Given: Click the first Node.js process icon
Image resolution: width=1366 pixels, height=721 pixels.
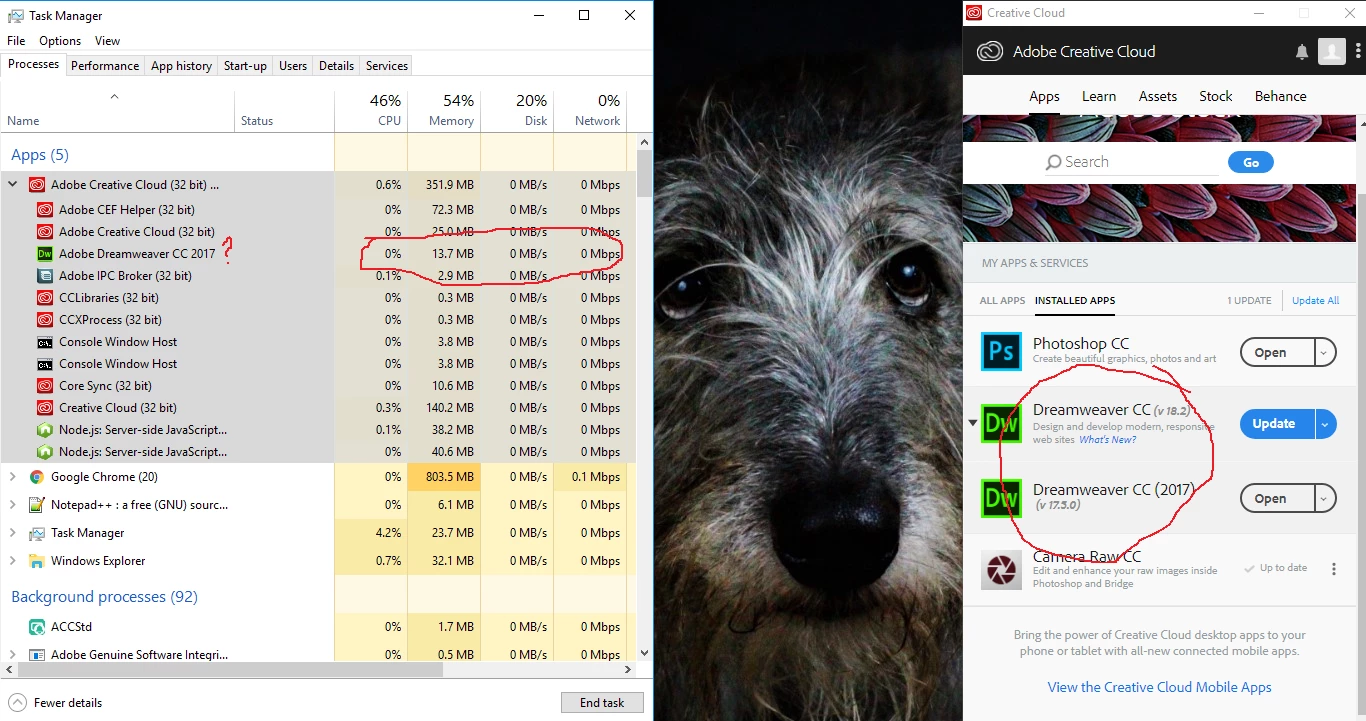Looking at the screenshot, I should point(44,430).
